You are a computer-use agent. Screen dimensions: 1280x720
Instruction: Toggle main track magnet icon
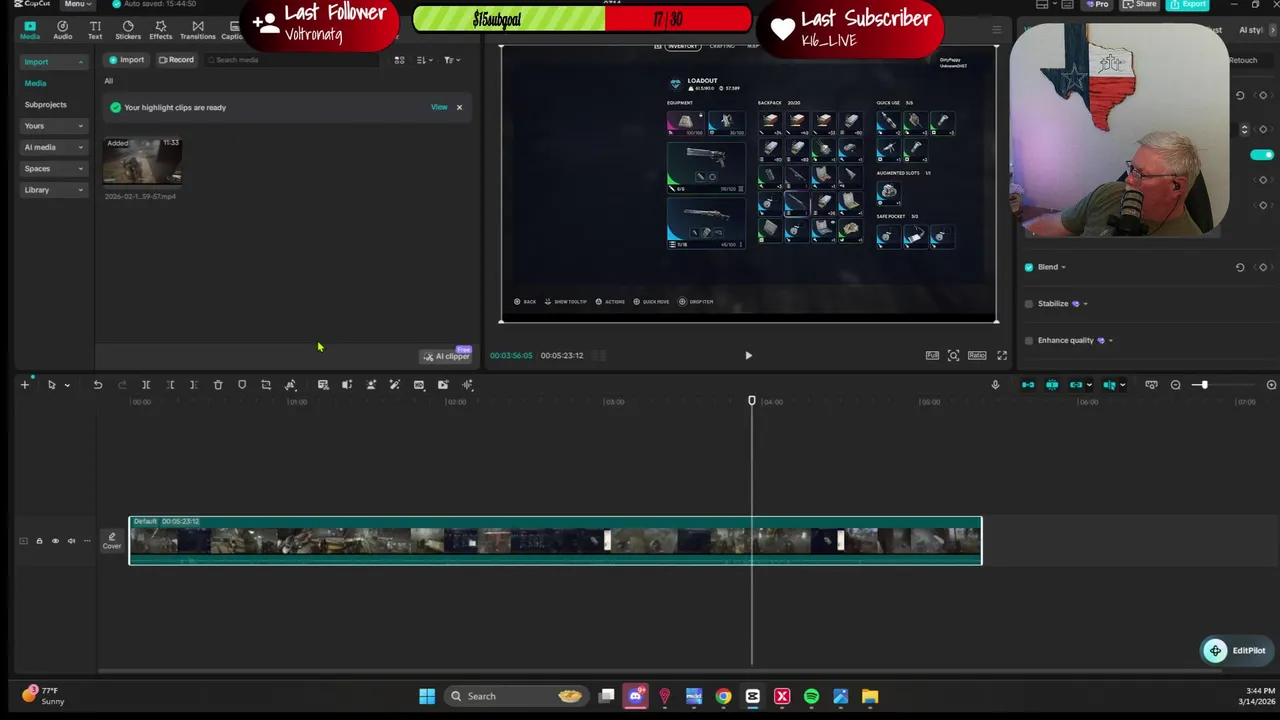(1028, 385)
